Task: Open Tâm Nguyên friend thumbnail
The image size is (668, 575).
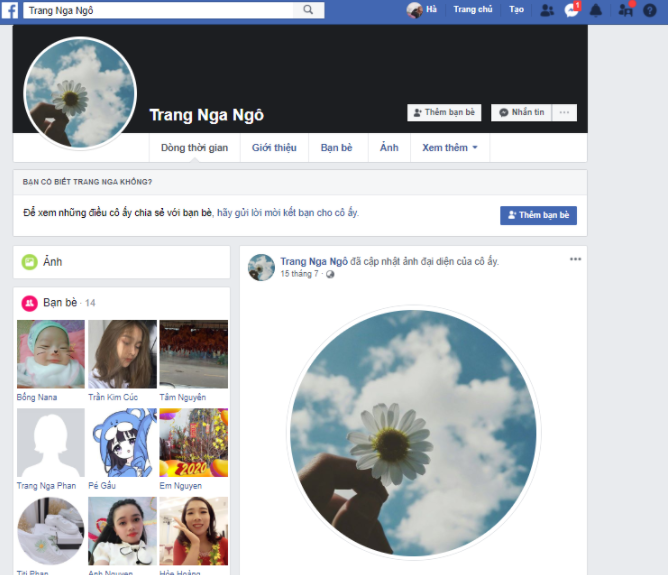Action: point(193,354)
